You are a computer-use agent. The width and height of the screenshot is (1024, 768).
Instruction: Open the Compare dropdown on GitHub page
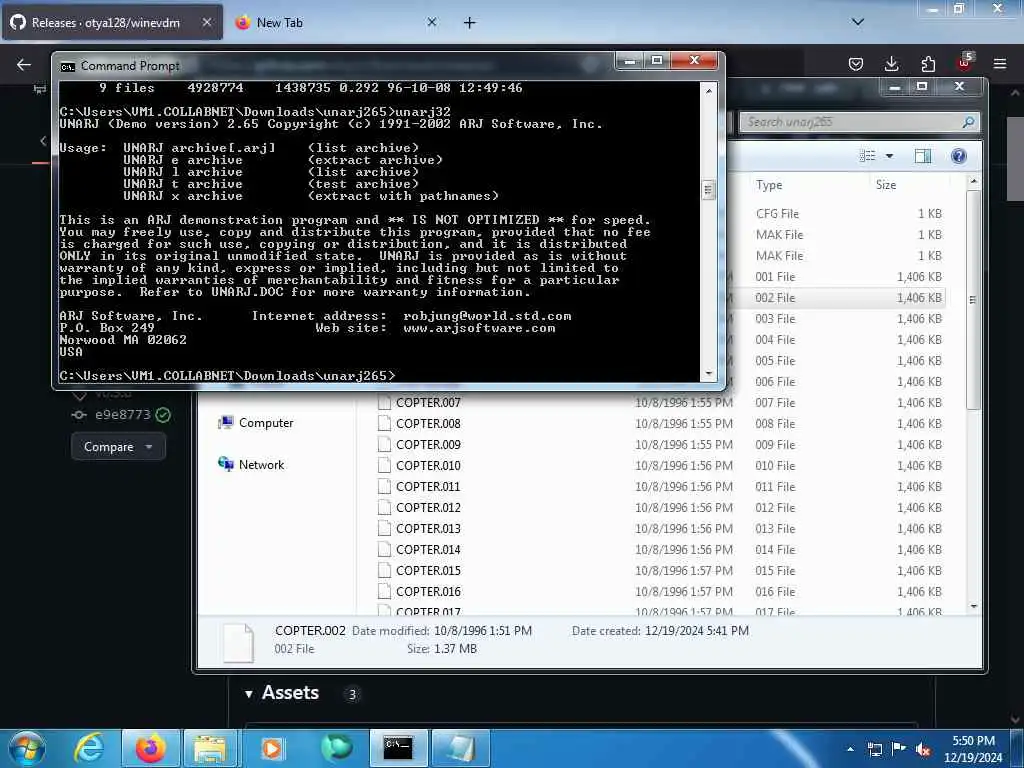click(118, 447)
